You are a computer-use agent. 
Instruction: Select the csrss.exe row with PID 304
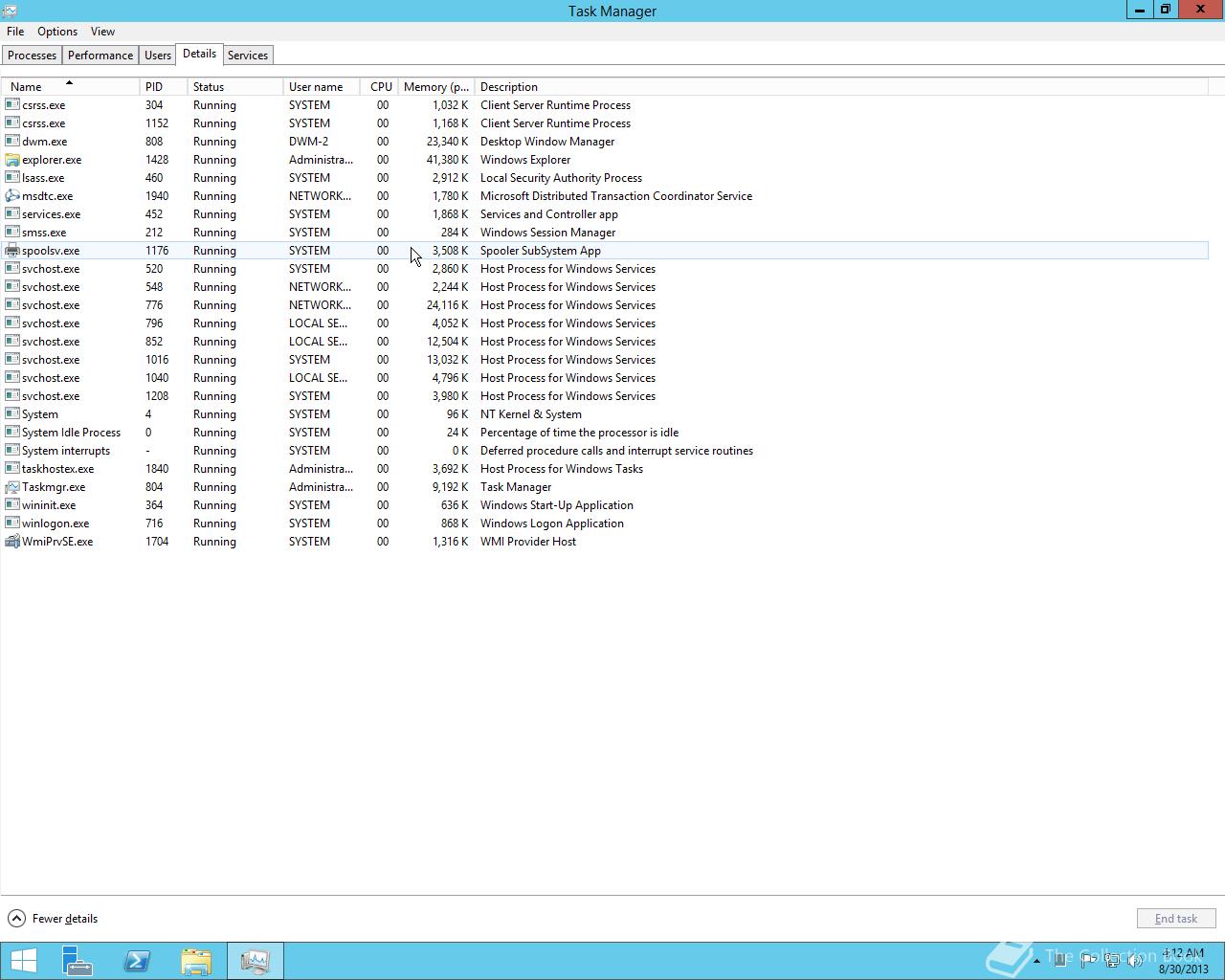606,105
